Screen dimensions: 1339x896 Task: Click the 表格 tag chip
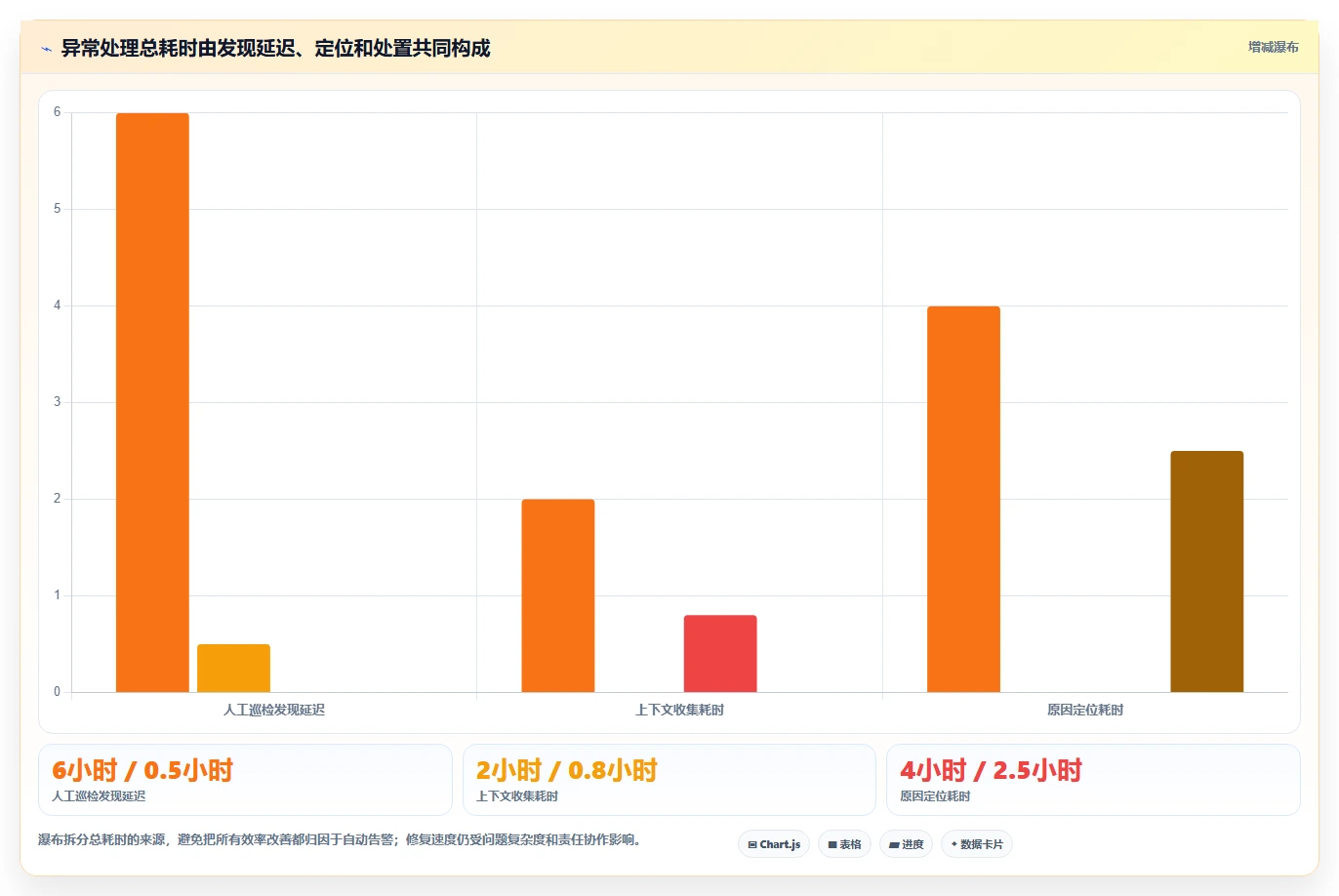tap(844, 844)
